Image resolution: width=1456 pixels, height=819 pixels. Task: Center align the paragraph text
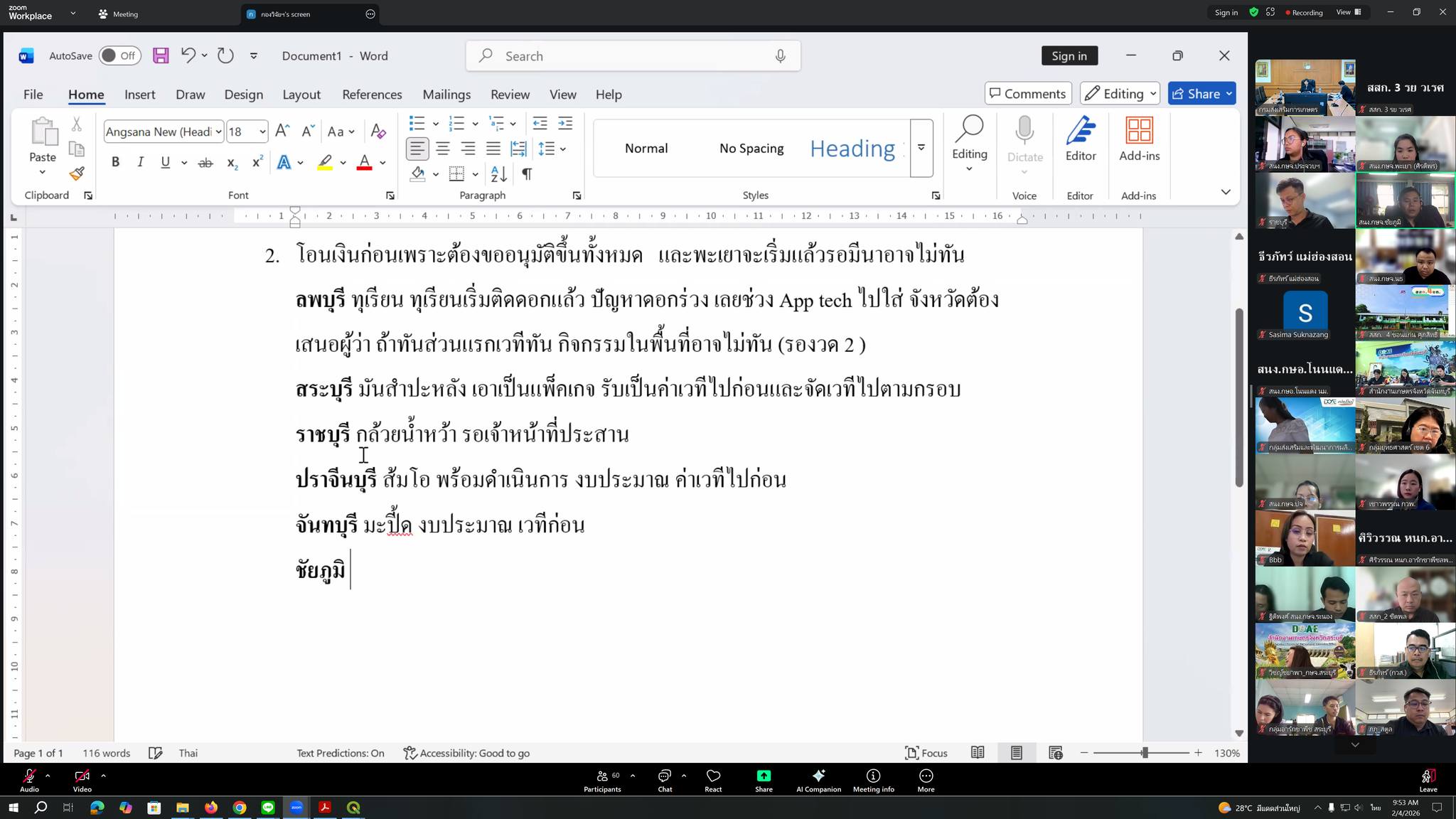pos(443,149)
